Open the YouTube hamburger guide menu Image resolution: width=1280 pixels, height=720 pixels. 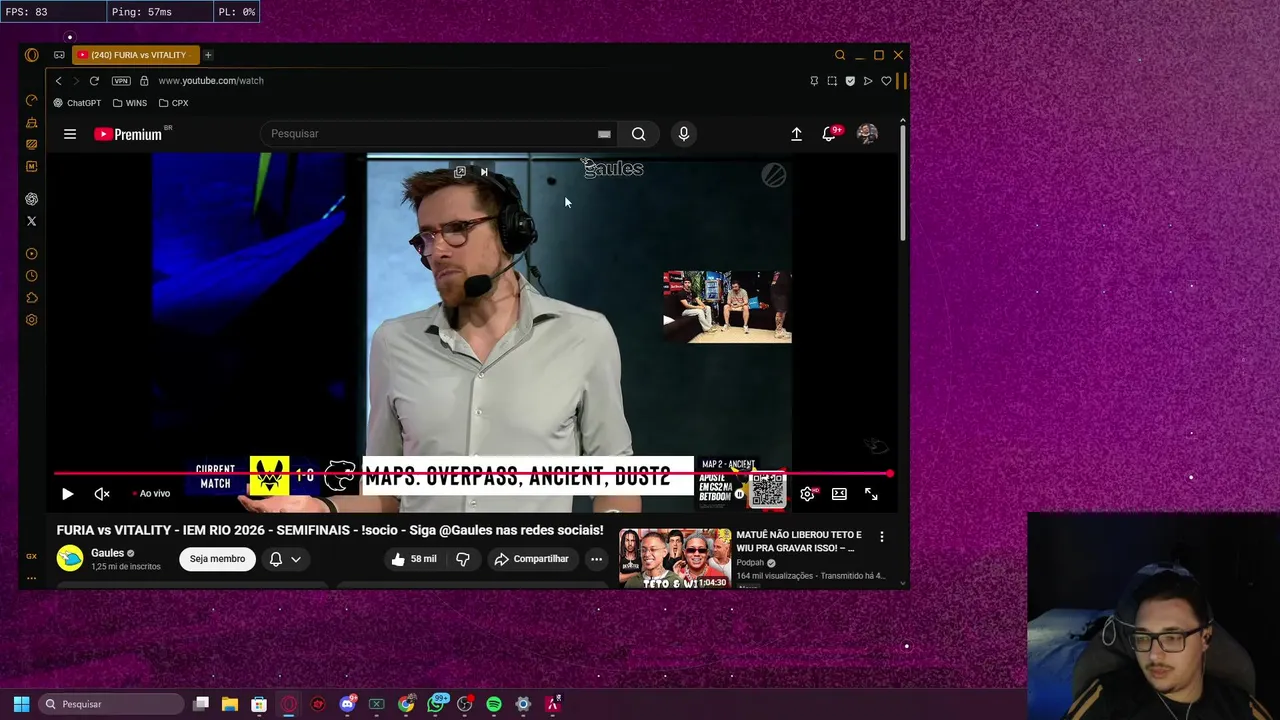point(70,134)
